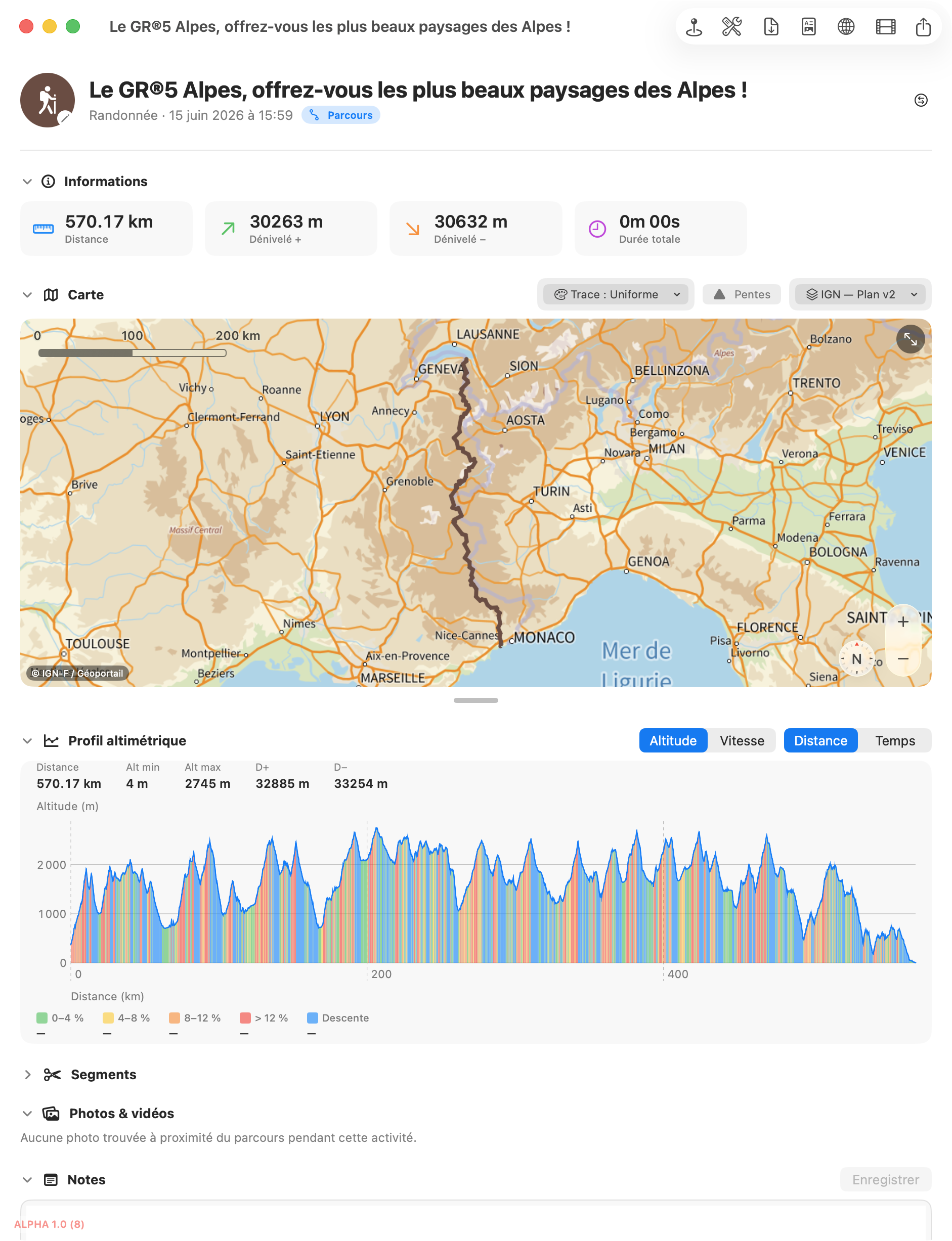Screen dimensions: 952x1241
Task: Click the Informations info circle icon
Action: click(x=48, y=181)
